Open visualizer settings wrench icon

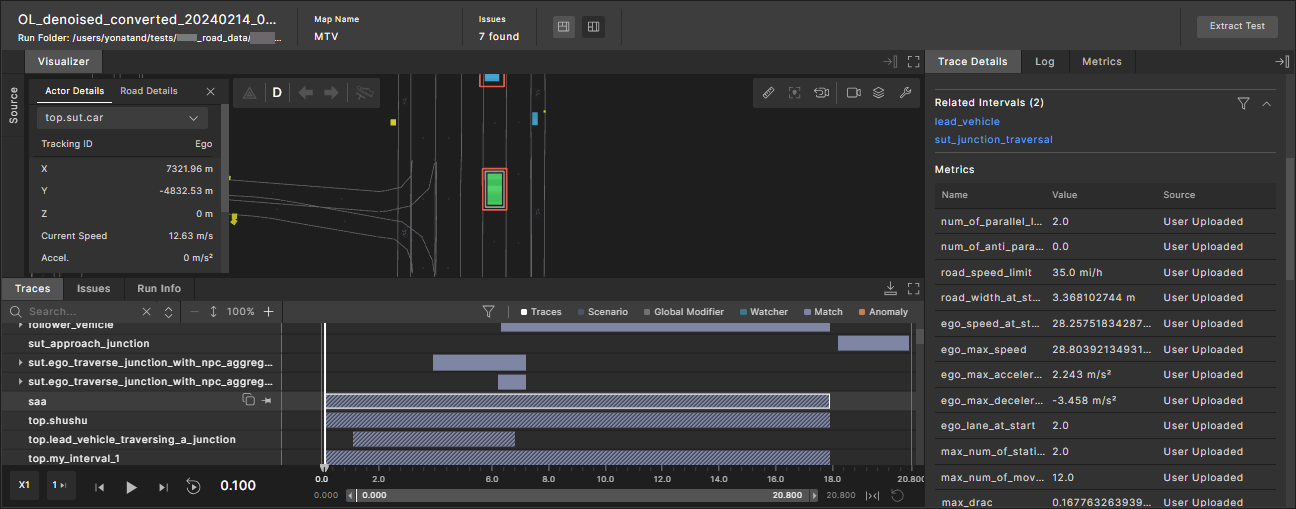click(x=905, y=93)
